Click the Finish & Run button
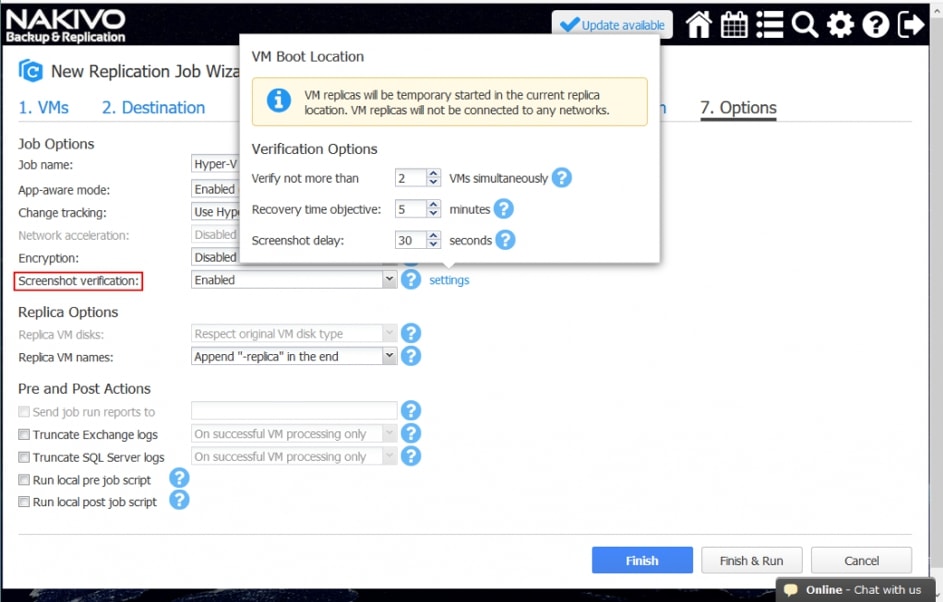The width and height of the screenshot is (943, 602). tap(751, 561)
